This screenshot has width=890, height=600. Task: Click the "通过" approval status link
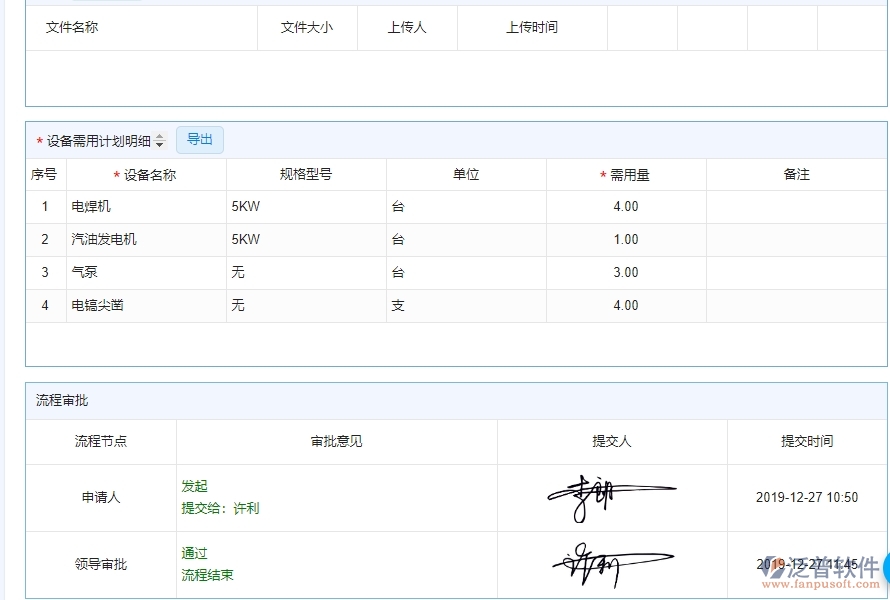pyautogui.click(x=194, y=553)
